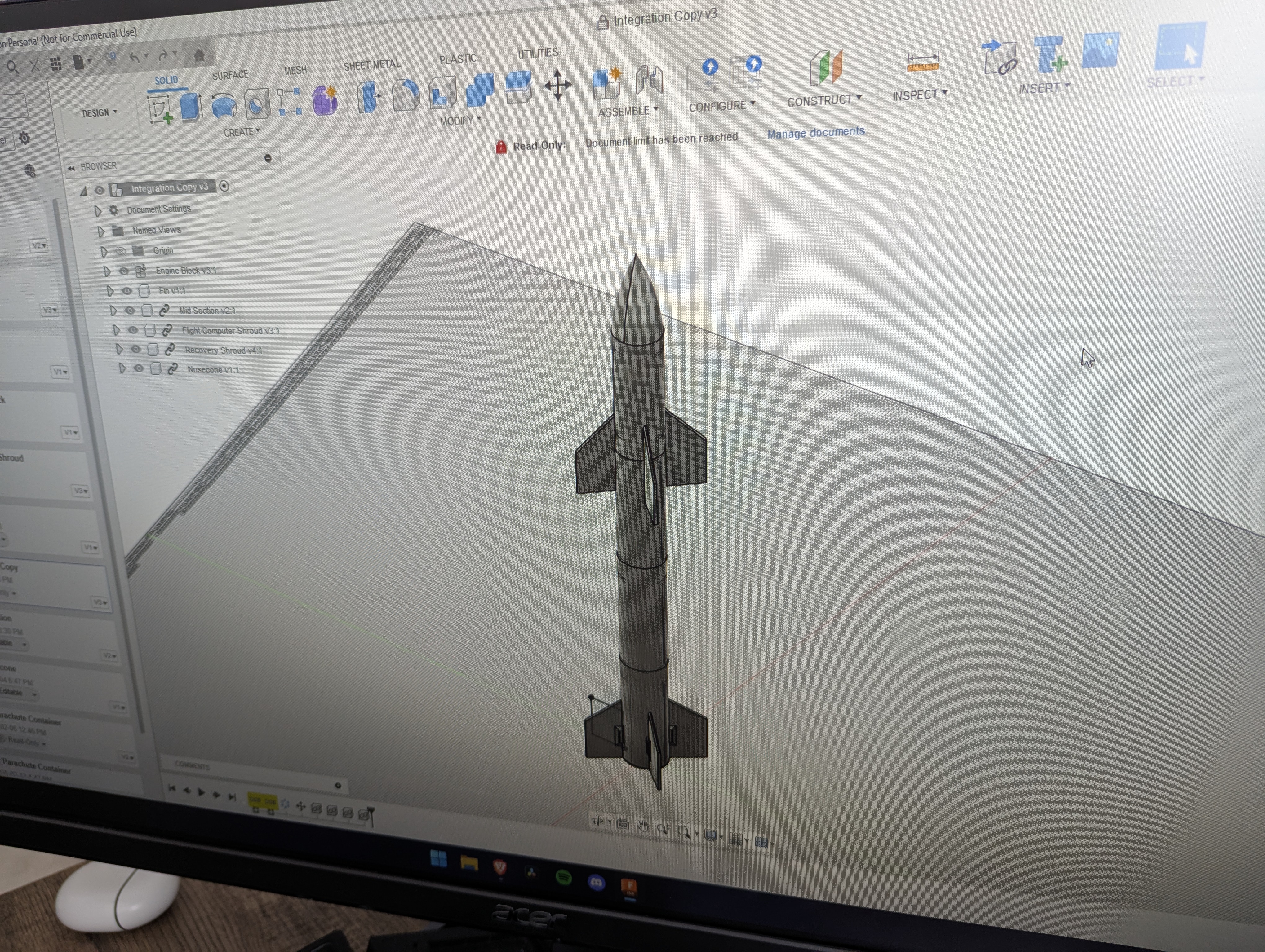Activate radio button beside Integration Copy v3

coord(224,186)
